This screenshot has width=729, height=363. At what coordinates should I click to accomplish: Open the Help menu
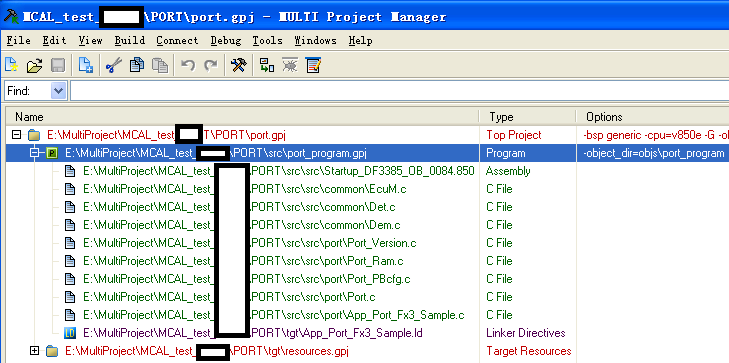point(360,41)
